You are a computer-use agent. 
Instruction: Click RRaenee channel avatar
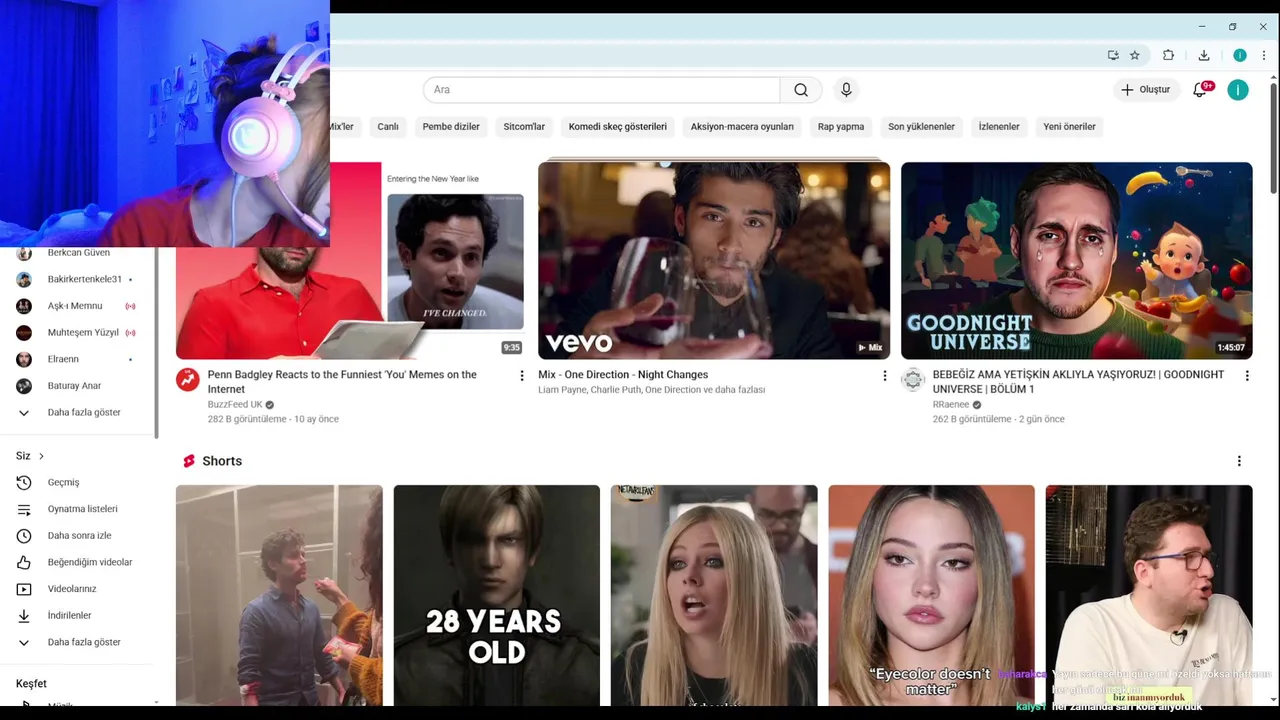913,380
